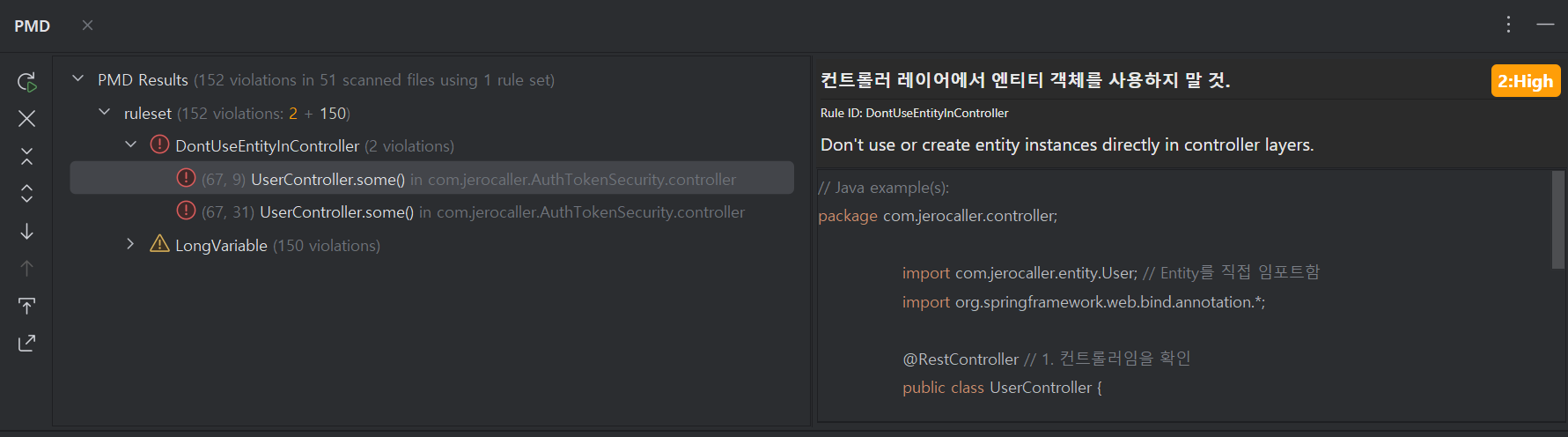This screenshot has width=1568, height=437.
Task: Click the export results icon
Action: [x=27, y=343]
